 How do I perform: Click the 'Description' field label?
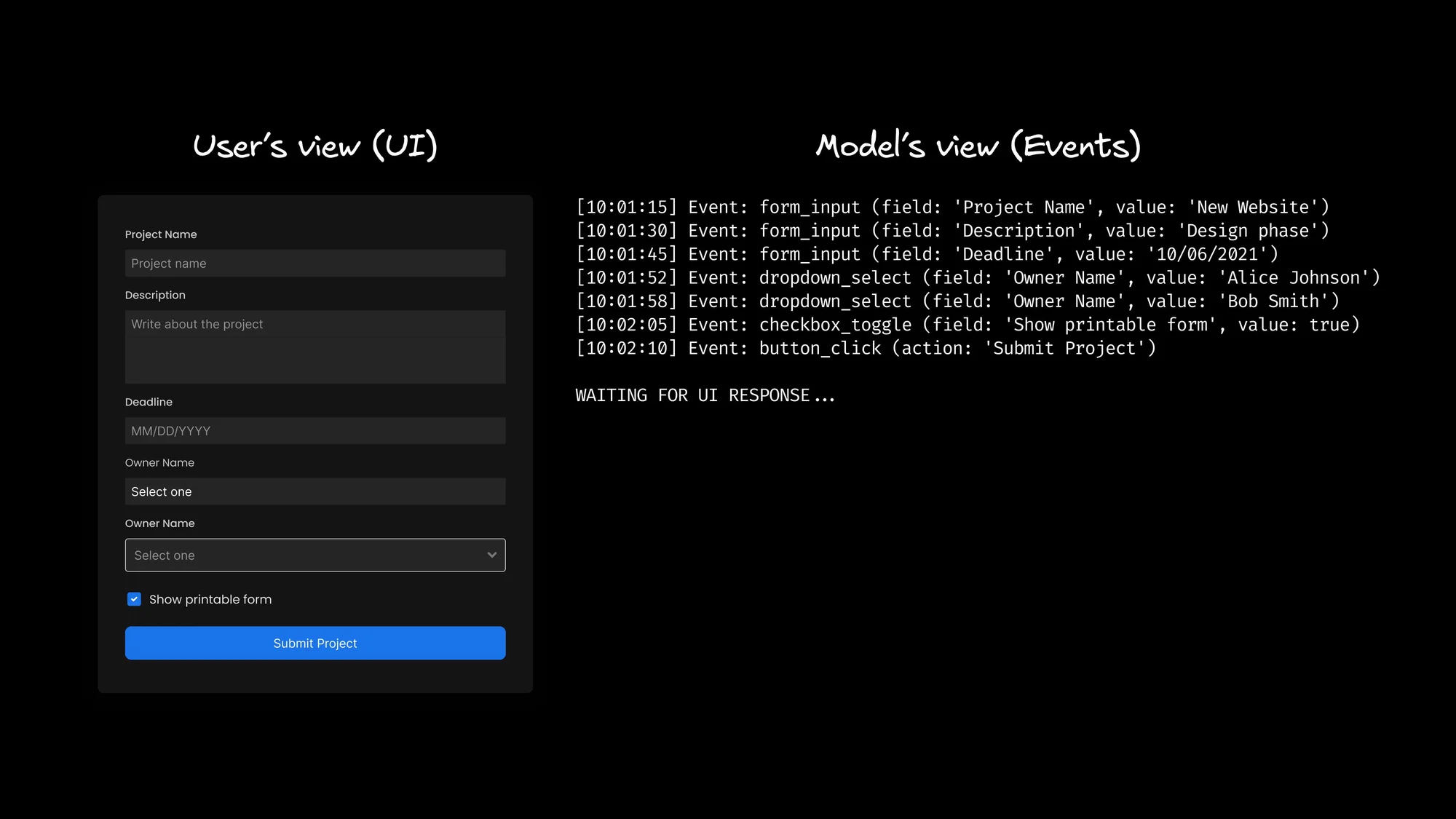[x=155, y=295]
